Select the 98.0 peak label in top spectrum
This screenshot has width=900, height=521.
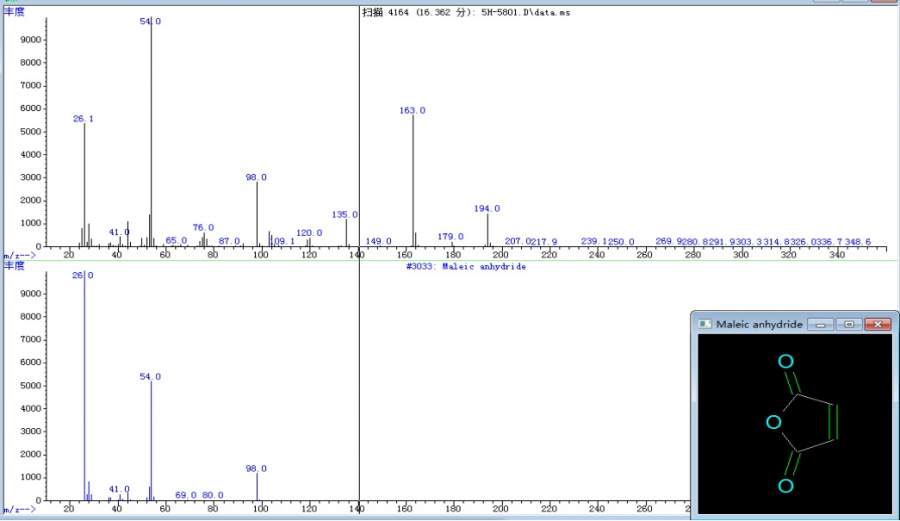[x=256, y=177]
